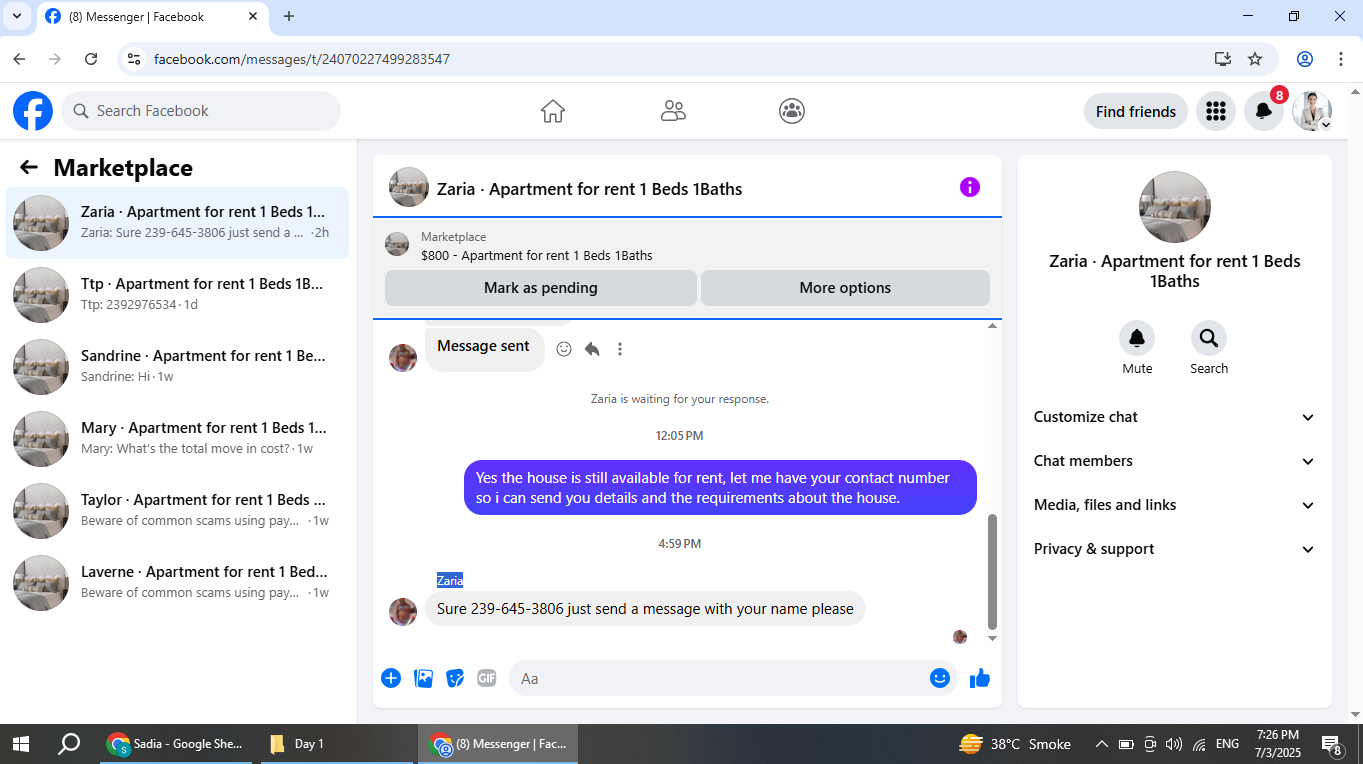
Task: Open notifications bell with badge 8
Action: point(1264,111)
